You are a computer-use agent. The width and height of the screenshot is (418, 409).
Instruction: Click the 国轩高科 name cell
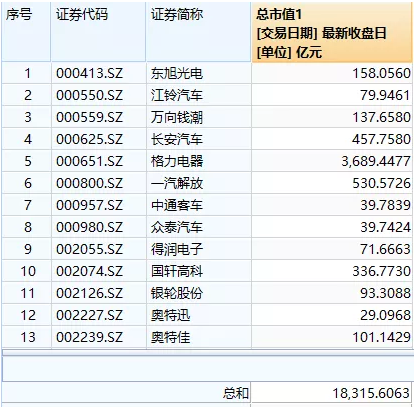pyautogui.click(x=199, y=271)
